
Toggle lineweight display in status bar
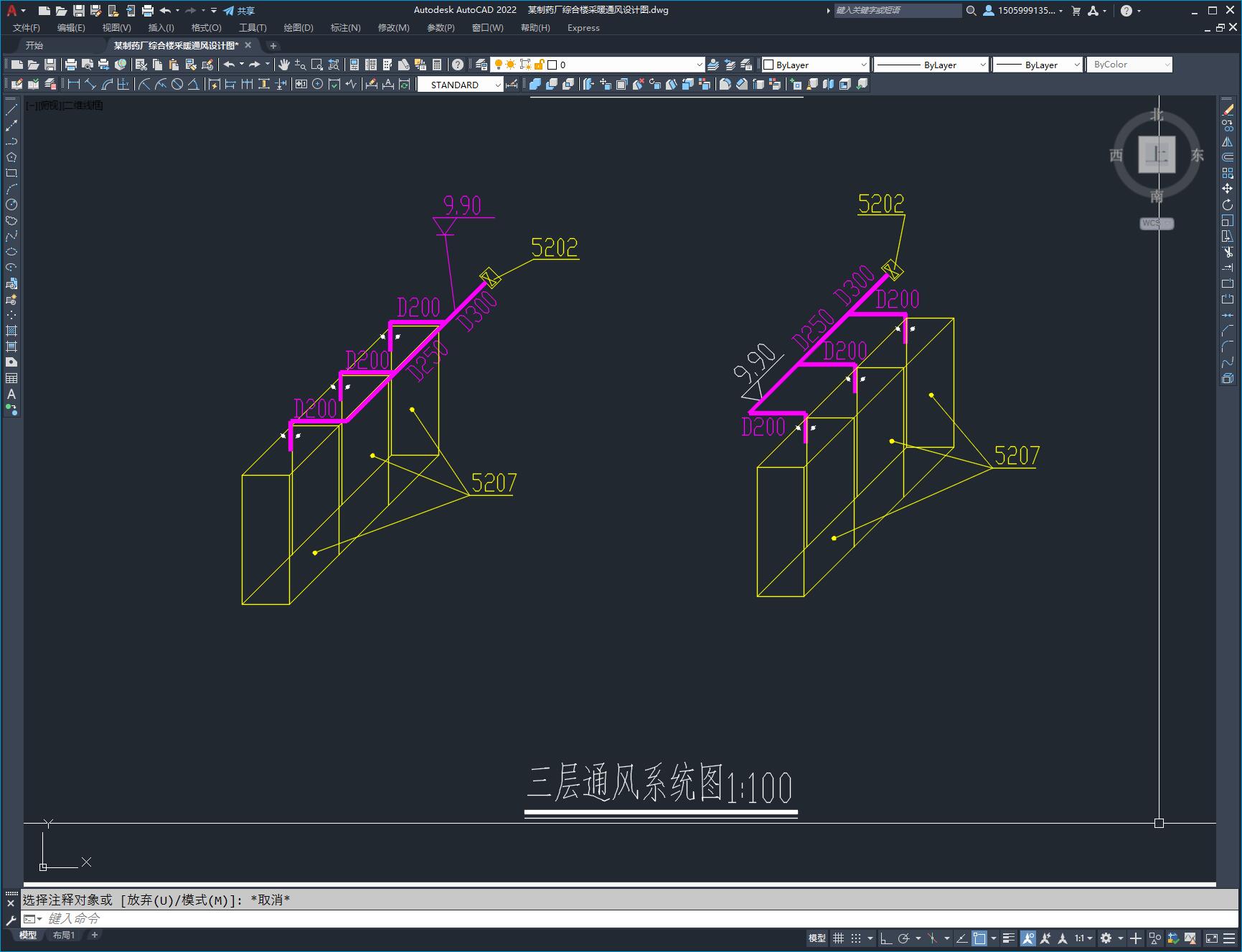coord(1009,938)
